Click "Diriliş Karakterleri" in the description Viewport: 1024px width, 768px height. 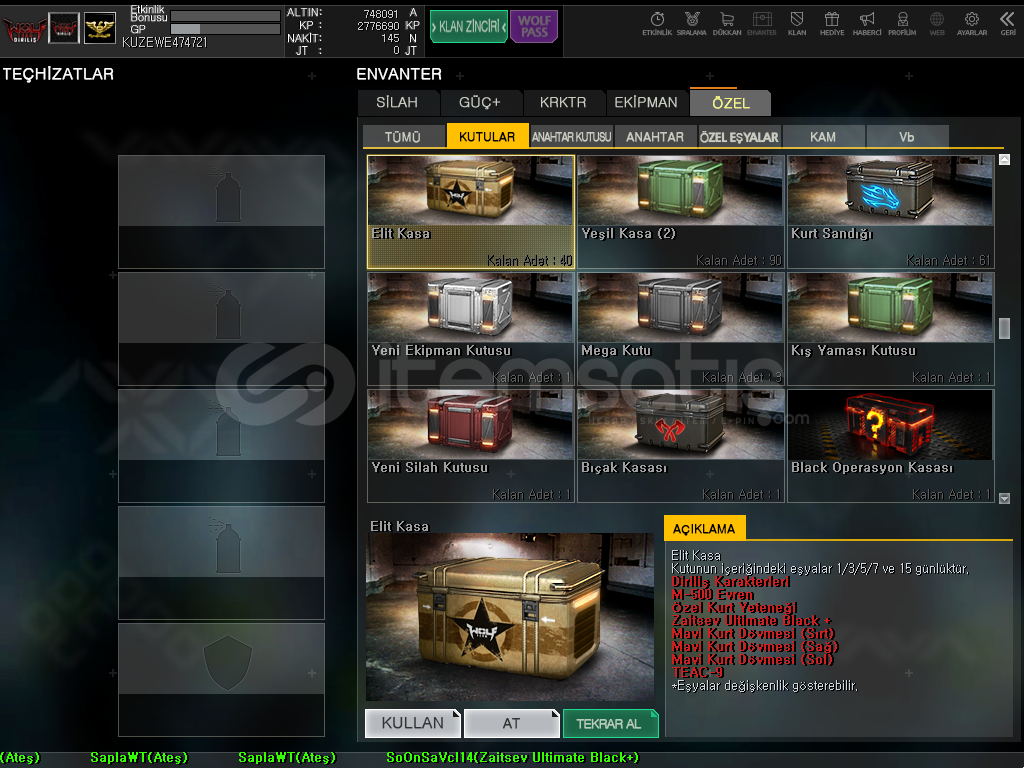tap(730, 581)
